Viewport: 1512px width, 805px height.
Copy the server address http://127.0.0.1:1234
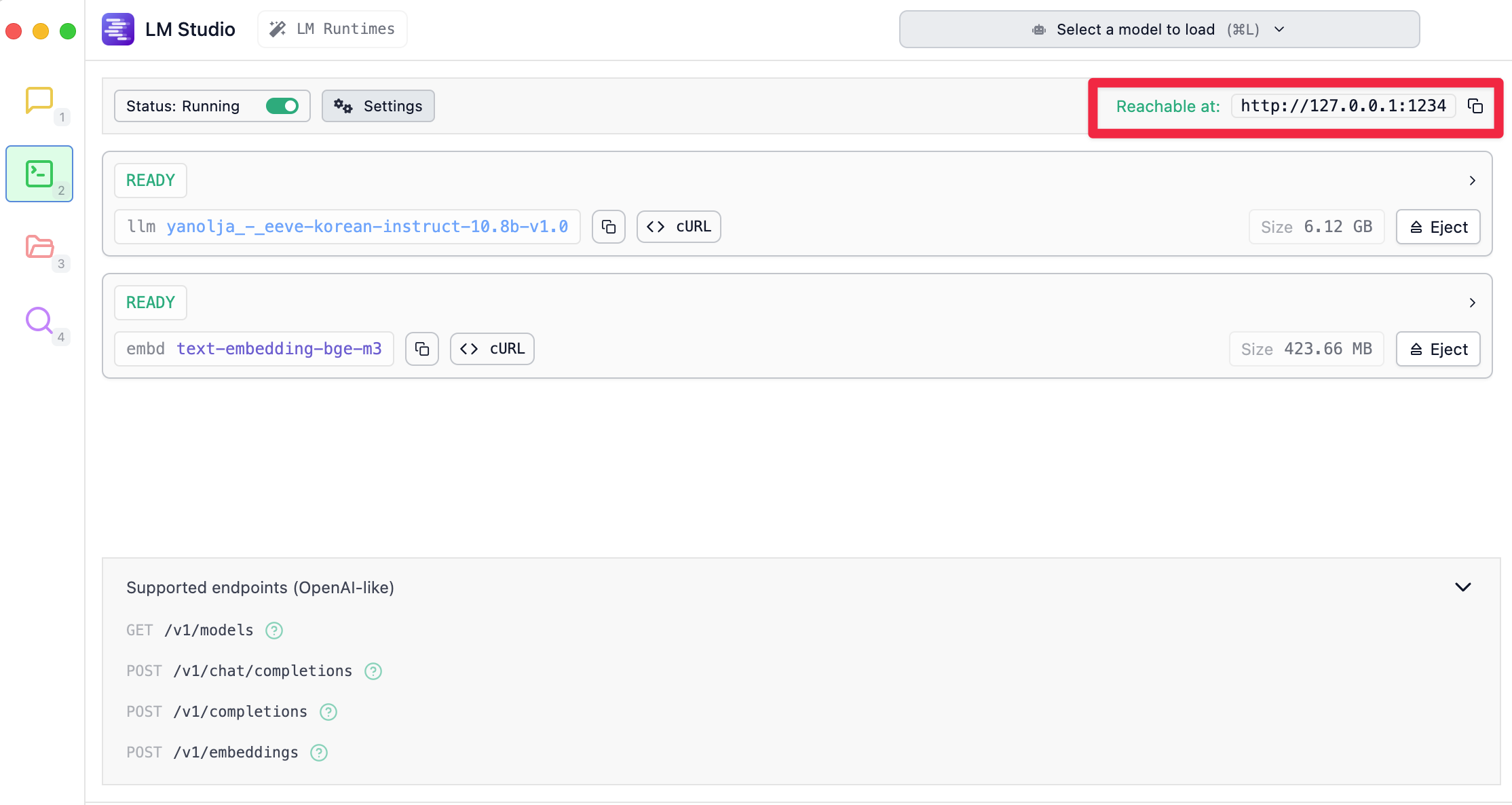[x=1475, y=106]
